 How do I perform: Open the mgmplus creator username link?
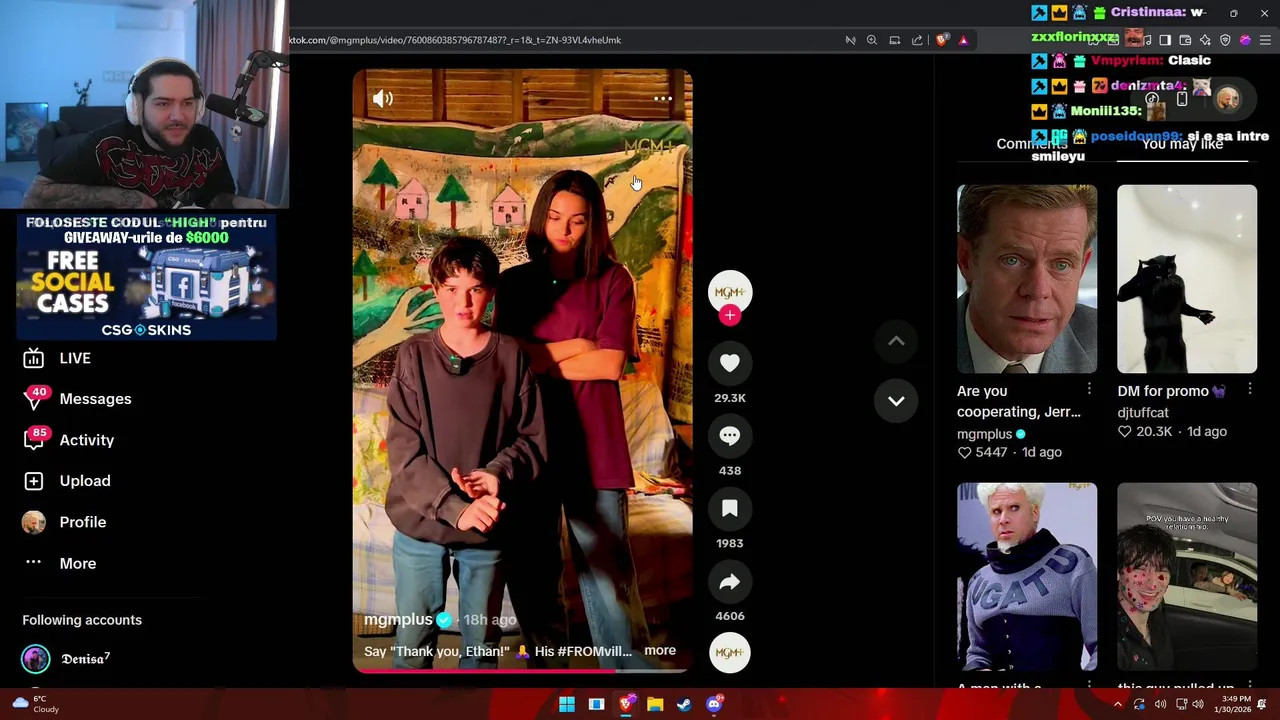tap(398, 619)
